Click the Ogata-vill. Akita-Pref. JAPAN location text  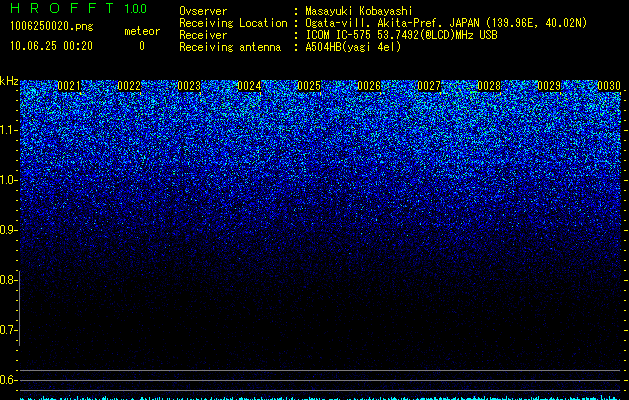(x=446, y=23)
